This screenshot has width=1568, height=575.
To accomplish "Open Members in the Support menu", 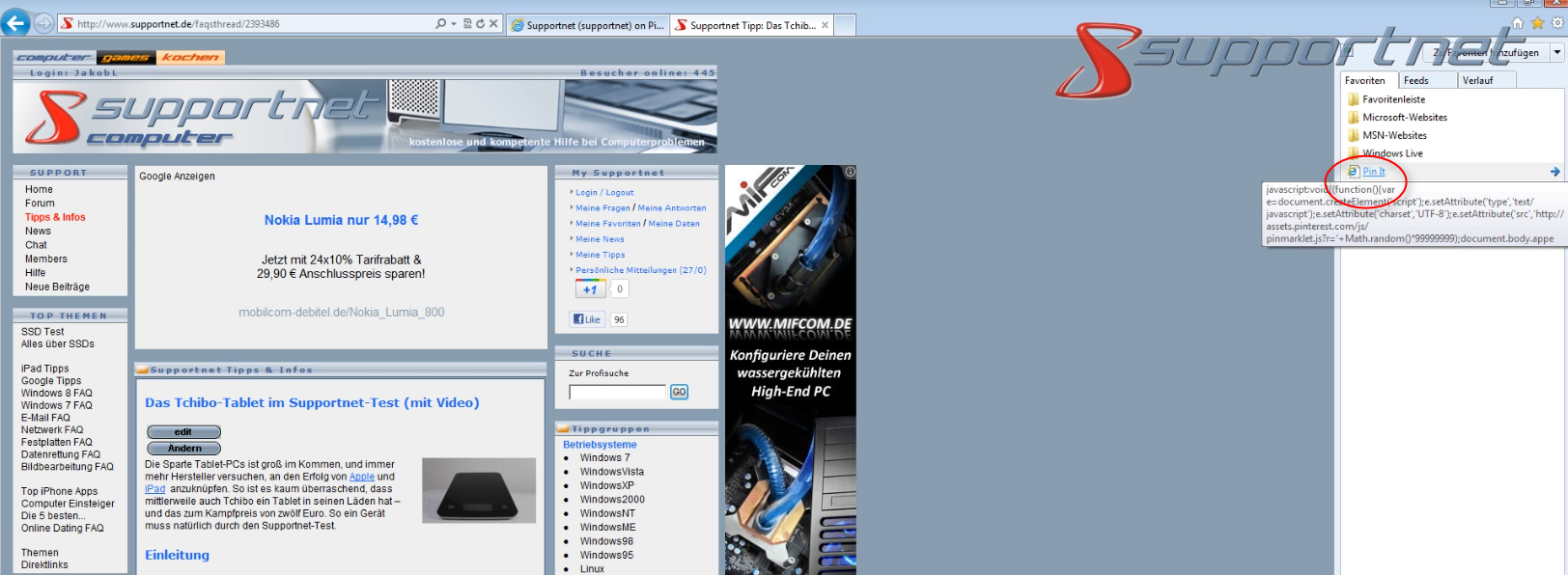I will (45, 259).
